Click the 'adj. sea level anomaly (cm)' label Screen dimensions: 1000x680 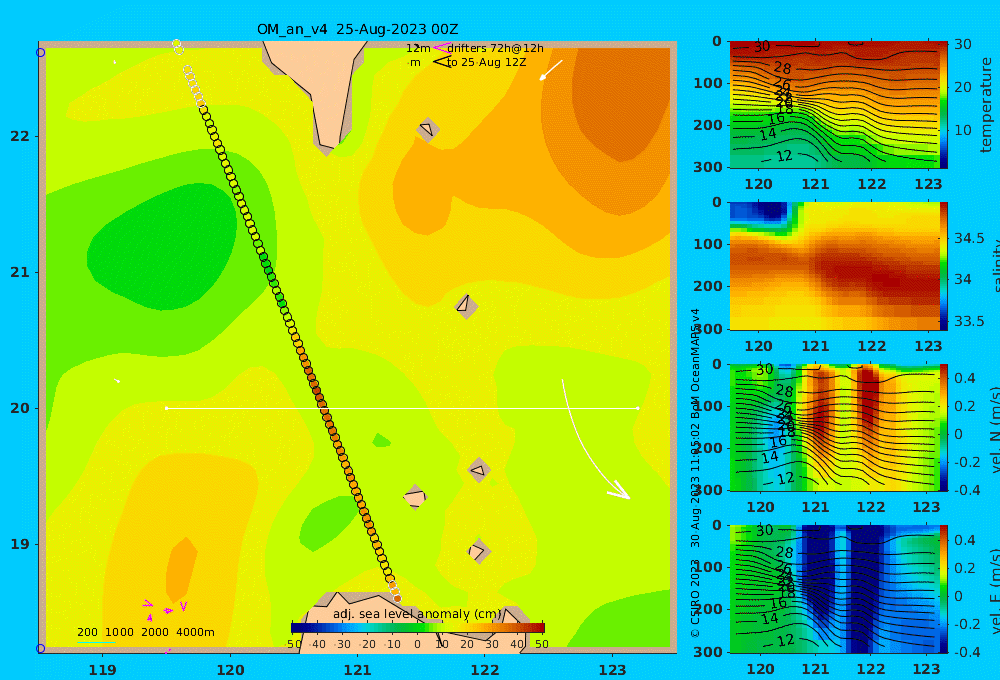pos(417,614)
